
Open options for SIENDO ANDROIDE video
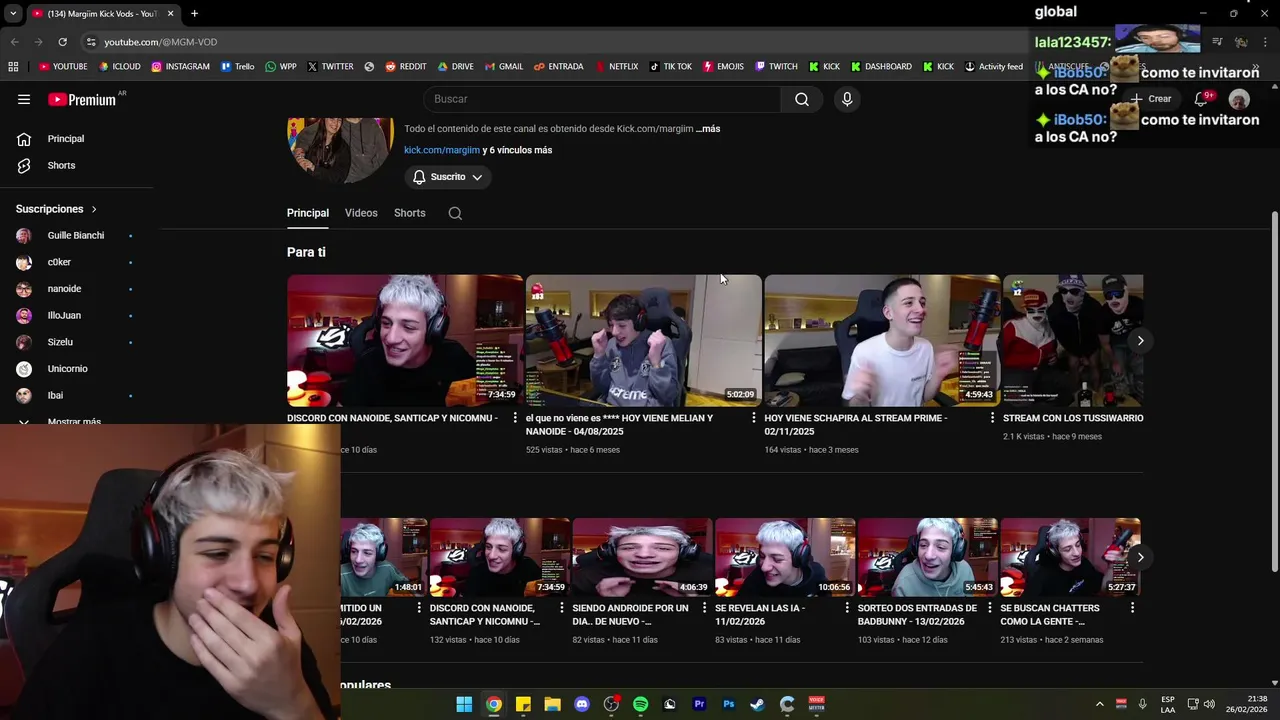[704, 608]
